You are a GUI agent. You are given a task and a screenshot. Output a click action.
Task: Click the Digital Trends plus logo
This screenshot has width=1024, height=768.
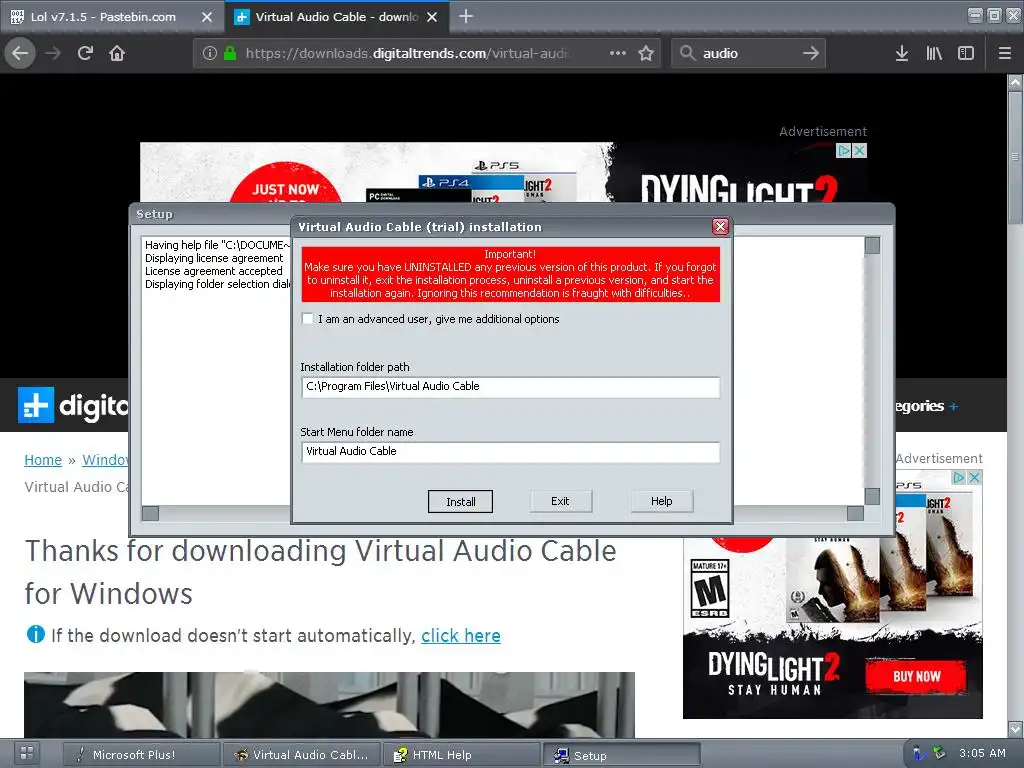pyautogui.click(x=36, y=405)
